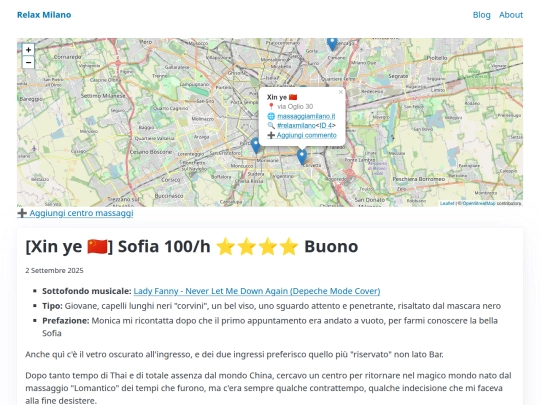Image resolution: width=540 pixels, height=405 pixels.
Task: Click the magnifier icon beside #relaxmilano
Action: (x=271, y=125)
